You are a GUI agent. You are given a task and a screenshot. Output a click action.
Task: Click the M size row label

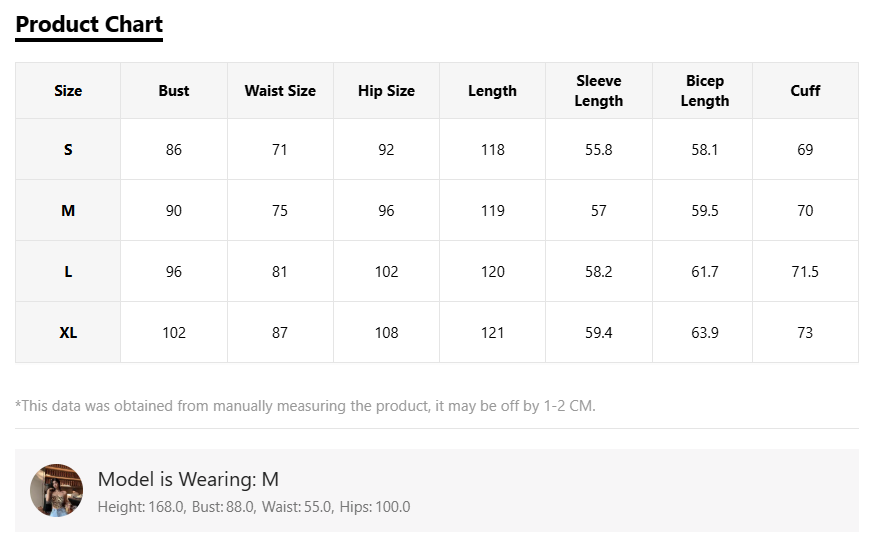pos(68,211)
